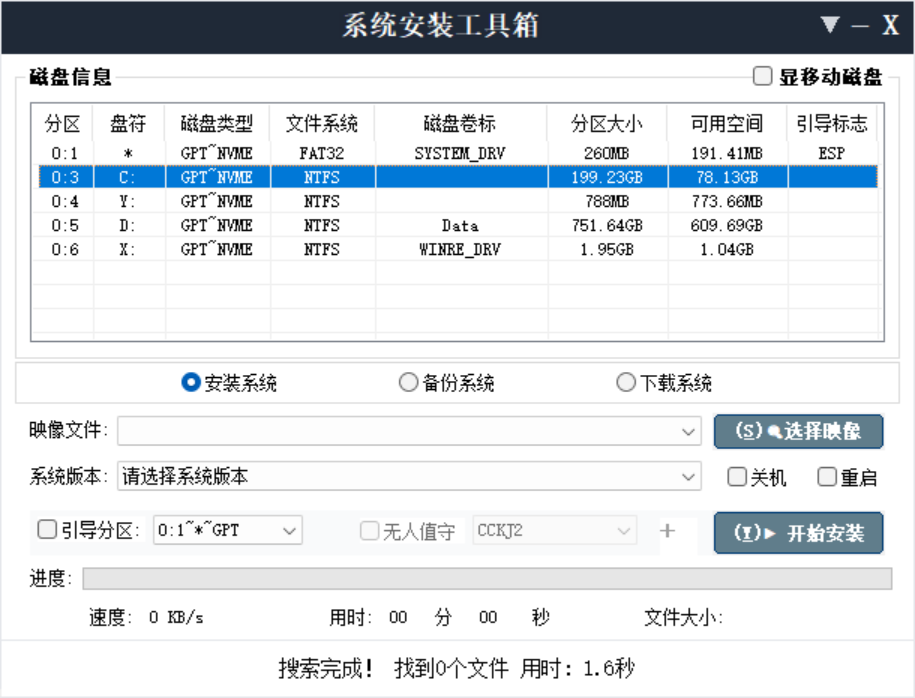The width and height of the screenshot is (915, 698).
Task: Click the 引导标志 column header
Action: [832, 124]
